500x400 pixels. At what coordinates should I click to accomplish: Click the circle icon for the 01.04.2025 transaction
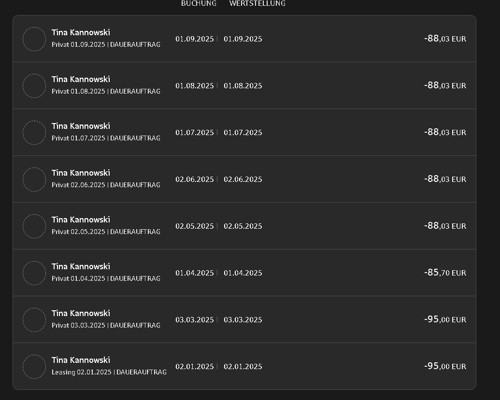[34, 273]
